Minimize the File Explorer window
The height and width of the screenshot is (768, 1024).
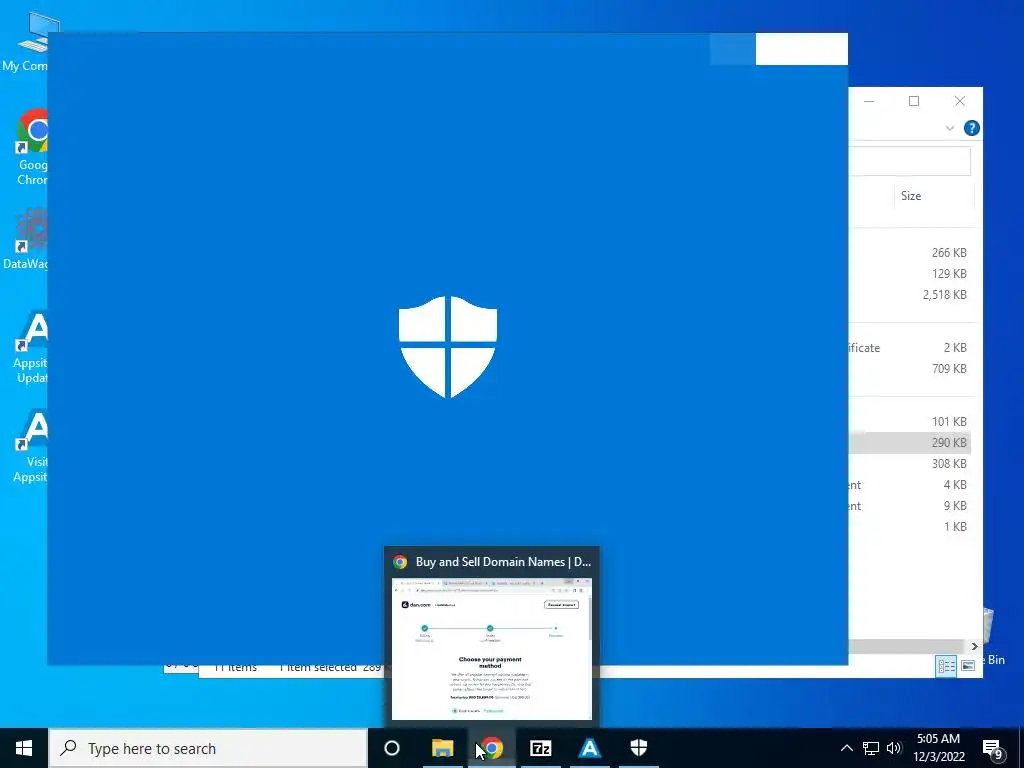[x=869, y=101]
